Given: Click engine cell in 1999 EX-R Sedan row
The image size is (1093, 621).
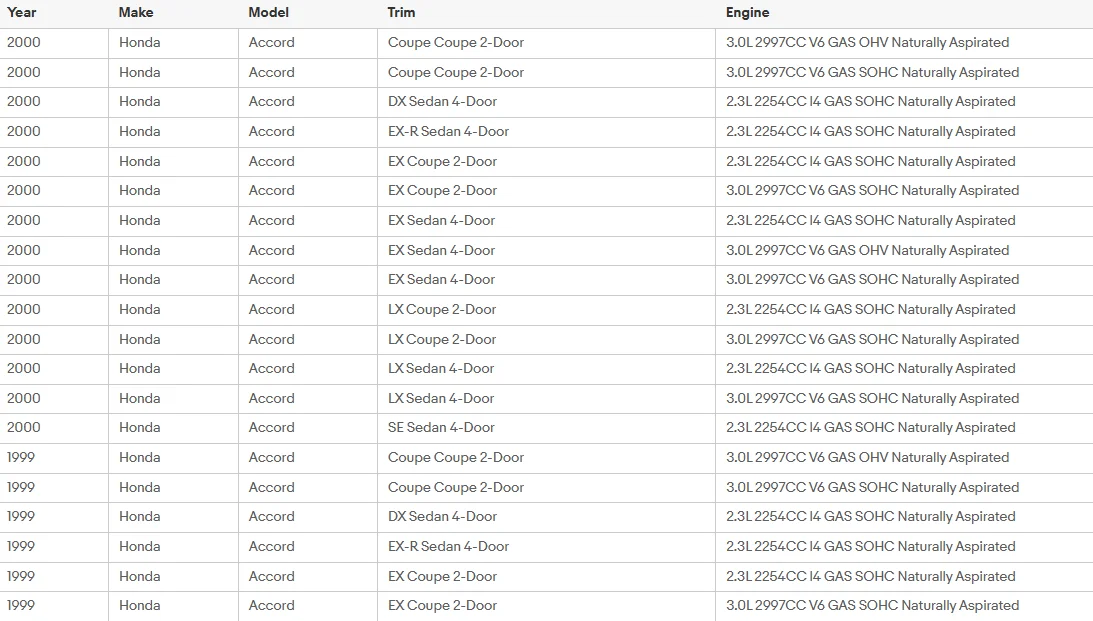Looking at the screenshot, I should tap(904, 547).
